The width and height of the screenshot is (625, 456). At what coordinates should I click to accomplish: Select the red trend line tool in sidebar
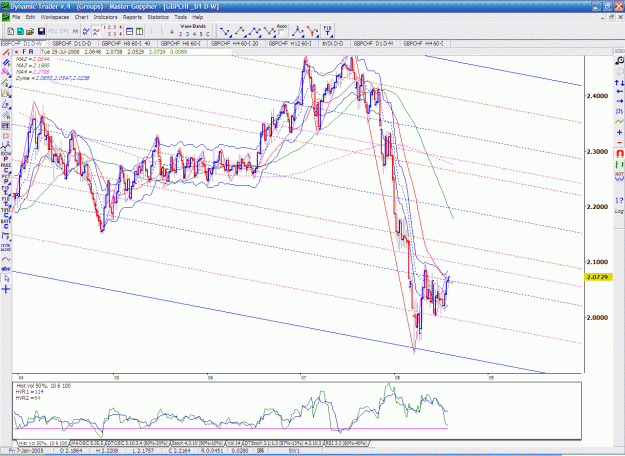click(6, 53)
